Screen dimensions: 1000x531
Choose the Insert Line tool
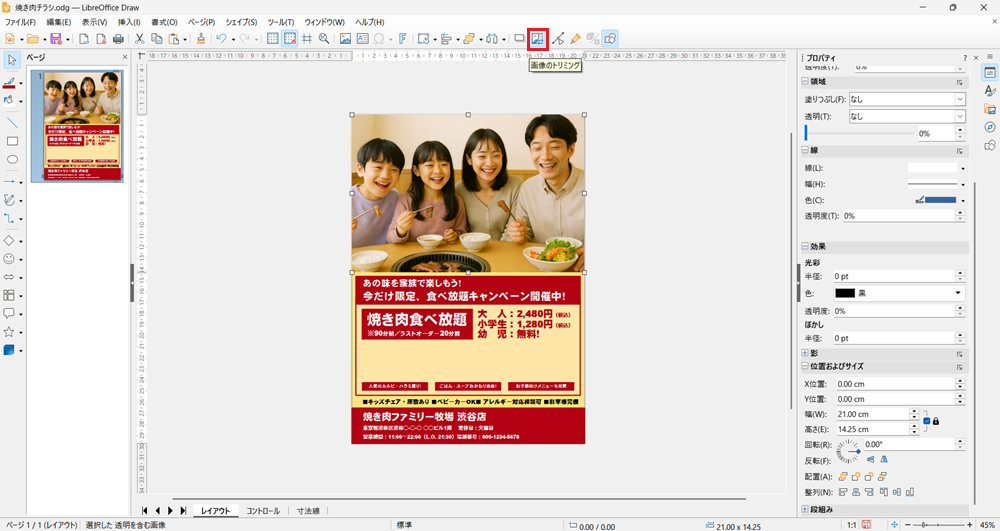point(12,122)
